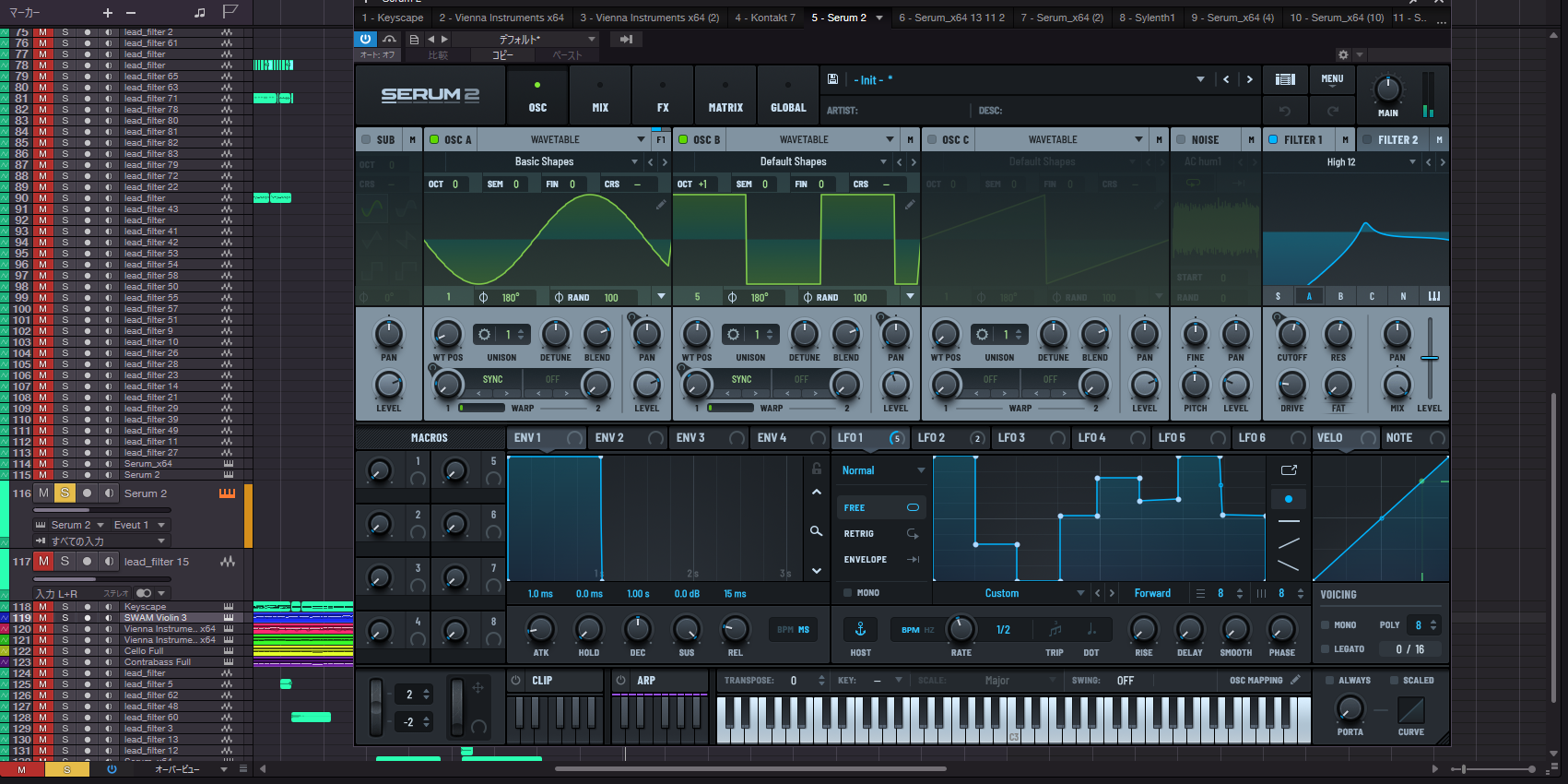
Task: Click the preset file document icon
Action: [x=414, y=39]
